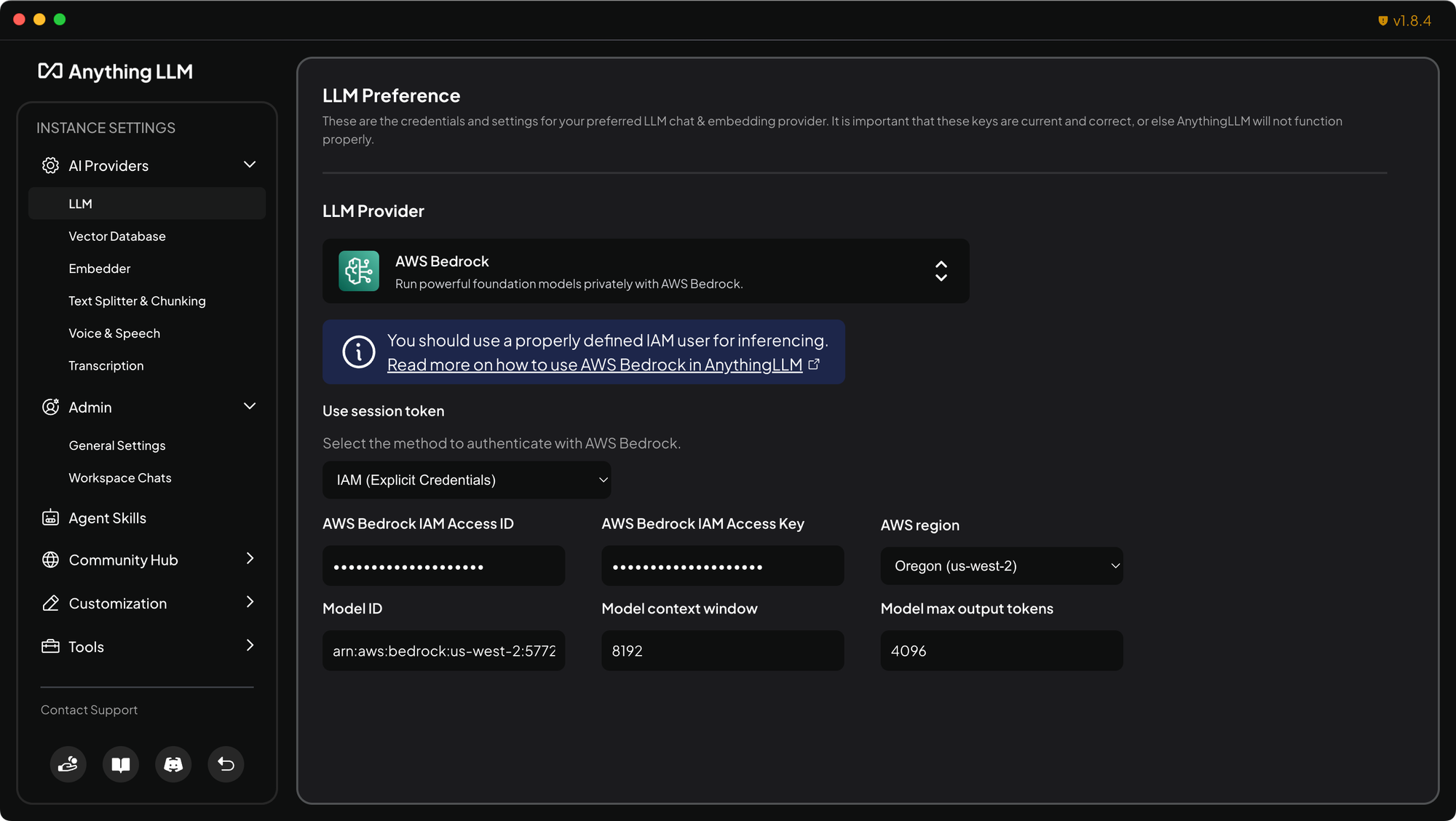Click the Agent Skills robot icon

(50, 517)
